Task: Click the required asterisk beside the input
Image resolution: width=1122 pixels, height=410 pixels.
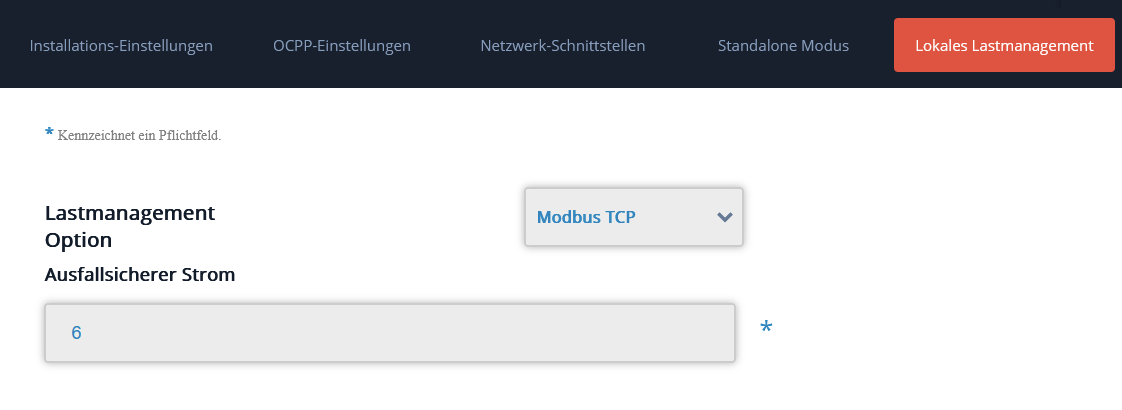Action: click(x=766, y=328)
